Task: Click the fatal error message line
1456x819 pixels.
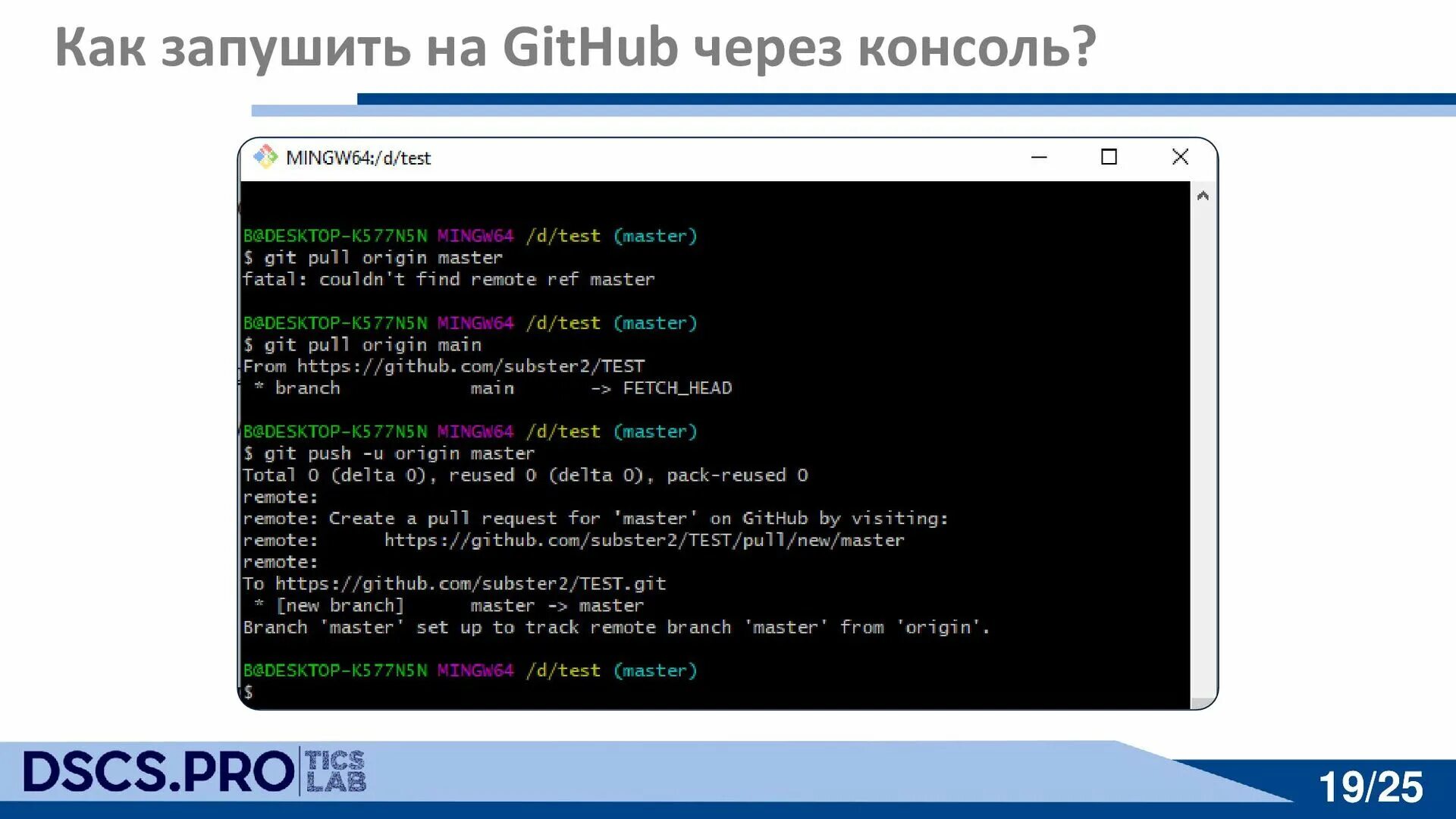Action: coord(448,280)
